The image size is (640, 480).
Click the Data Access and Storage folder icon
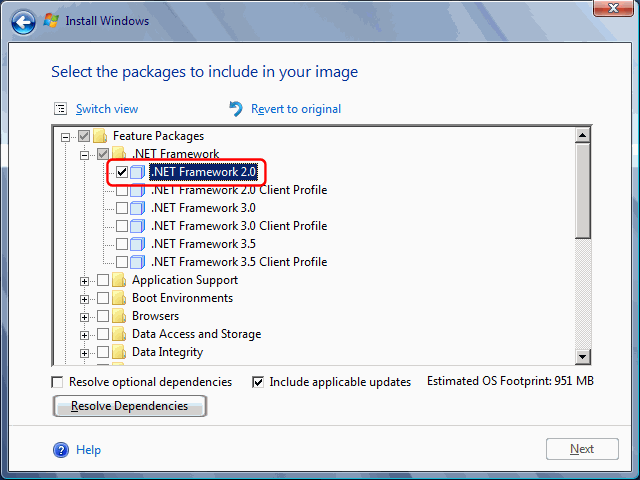point(119,334)
